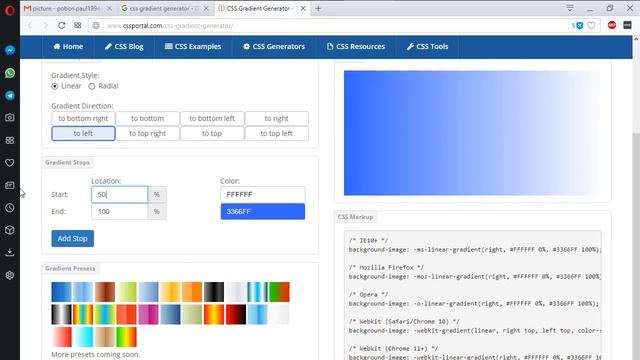Open the CSS Resources menu
Image resolution: width=640 pixels, height=360 pixels.
point(356,47)
